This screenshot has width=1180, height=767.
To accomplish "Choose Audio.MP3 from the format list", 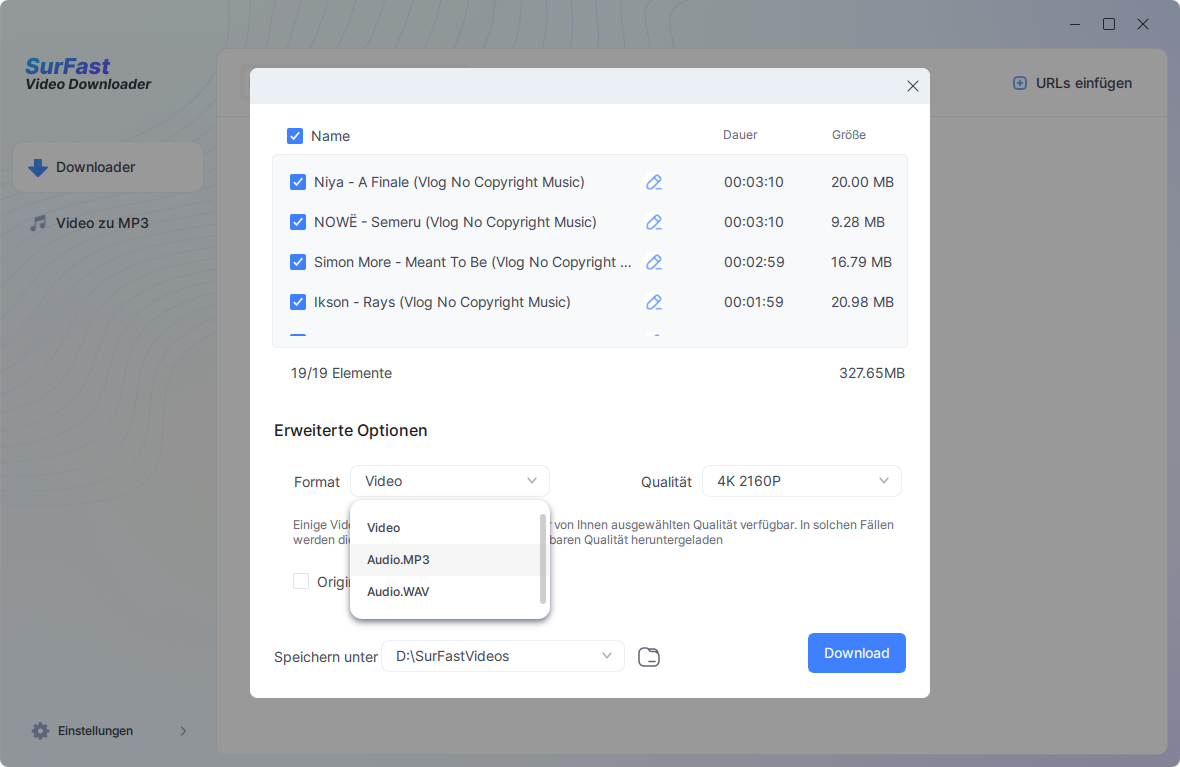I will pos(398,560).
